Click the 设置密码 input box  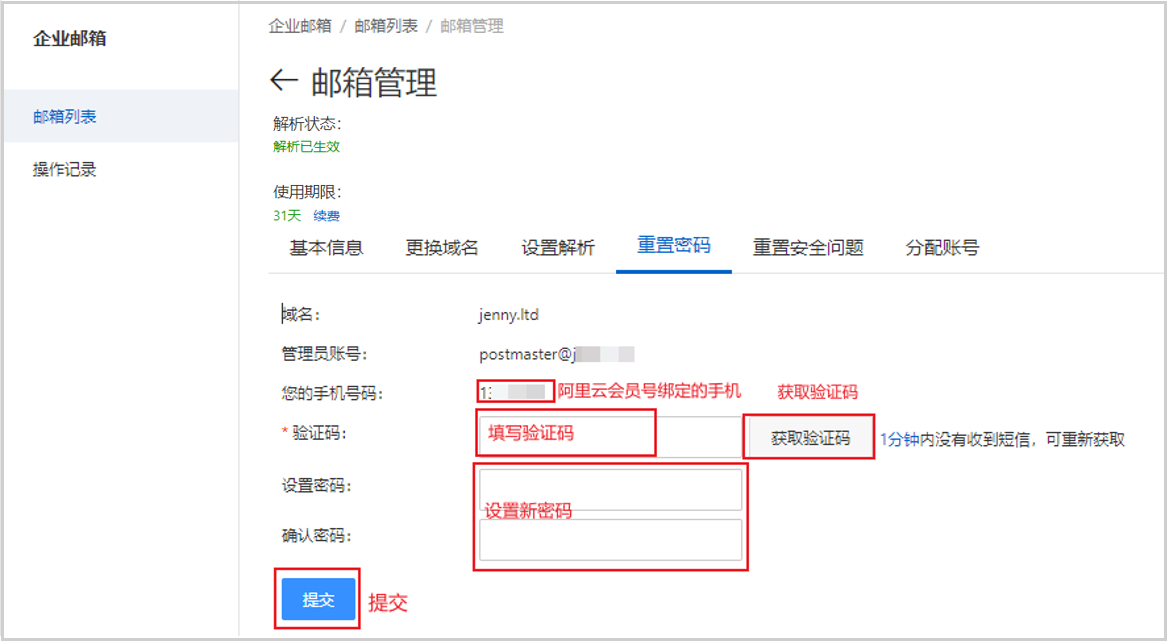pyautogui.click(x=610, y=489)
